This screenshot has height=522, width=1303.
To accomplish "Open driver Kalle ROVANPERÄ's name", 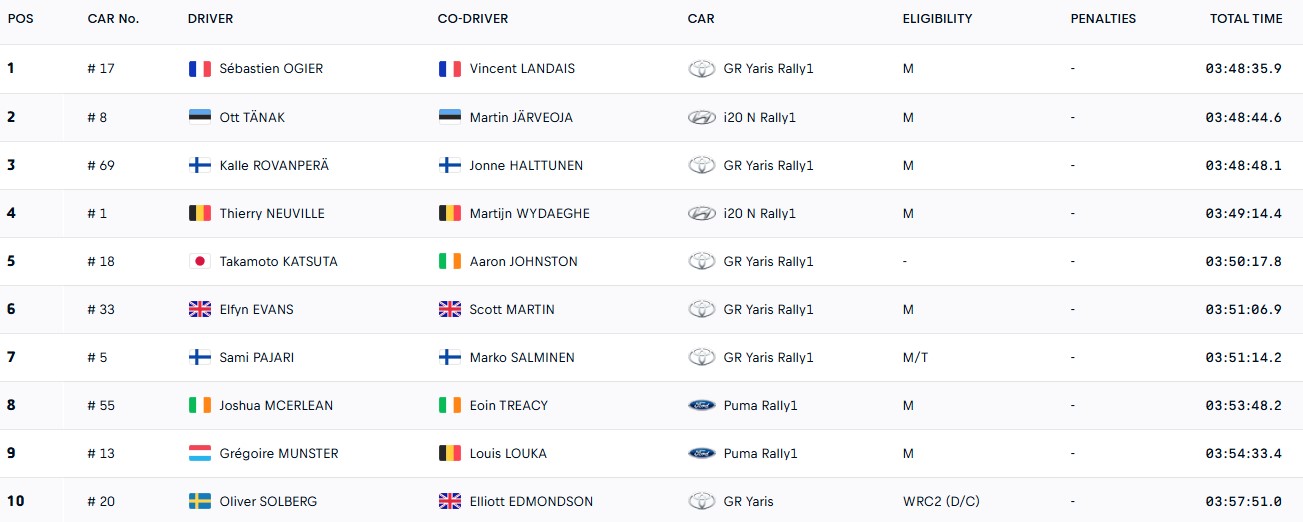I will [x=274, y=165].
